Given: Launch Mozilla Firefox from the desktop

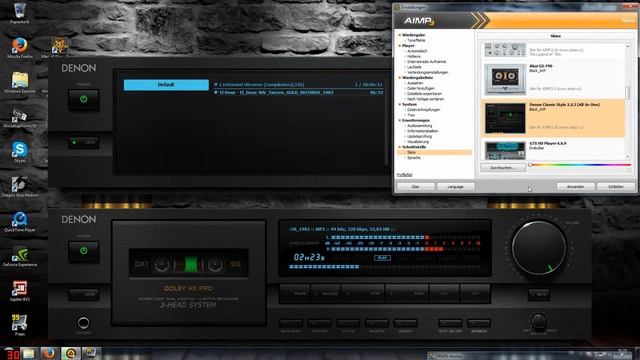Looking at the screenshot, I should (20, 47).
